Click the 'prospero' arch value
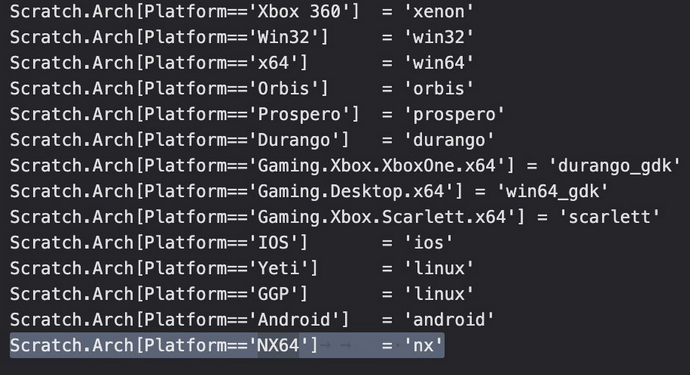The image size is (690, 375). (x=454, y=114)
